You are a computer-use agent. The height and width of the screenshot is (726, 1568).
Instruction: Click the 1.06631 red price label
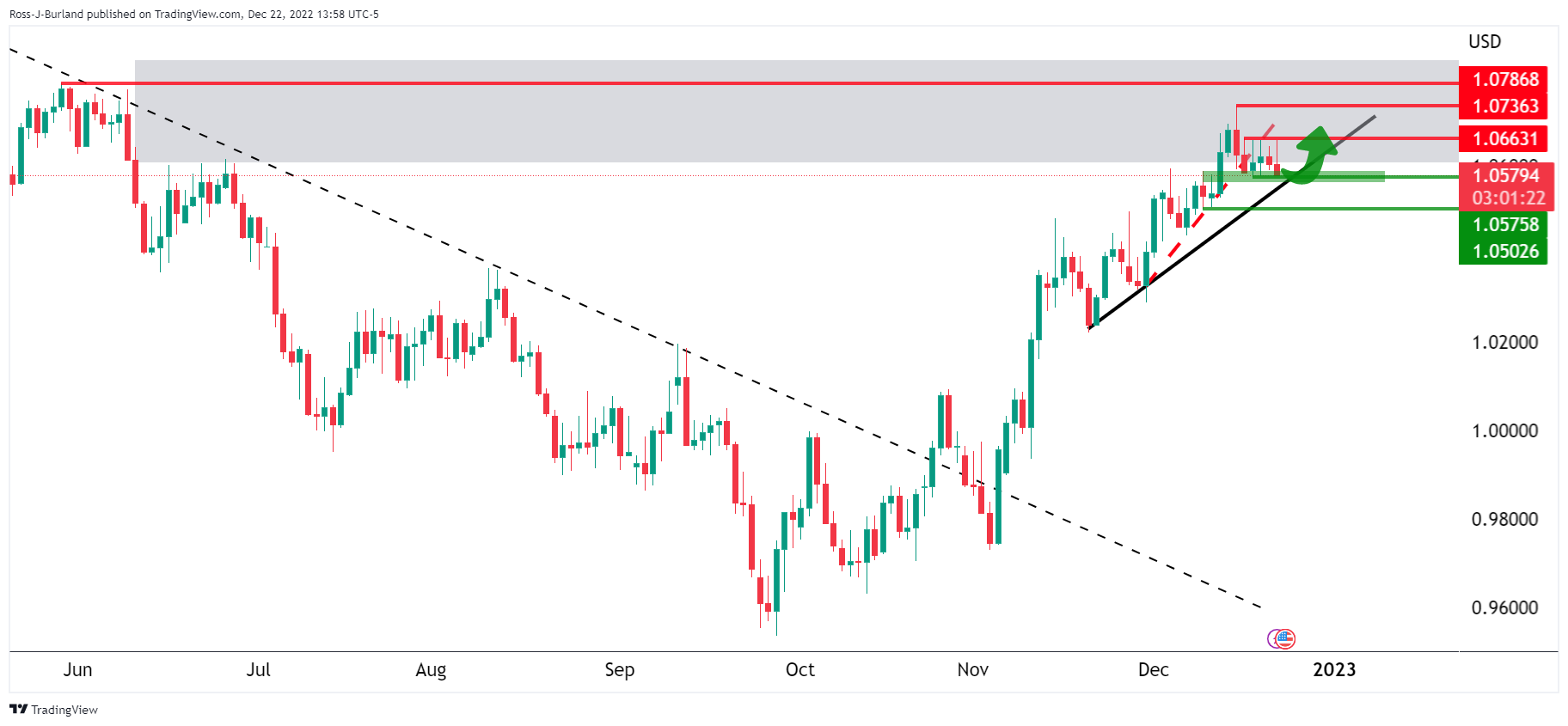click(x=1504, y=138)
